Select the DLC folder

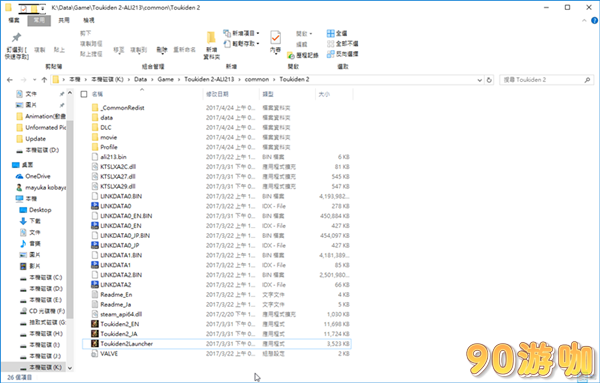[216, 127]
